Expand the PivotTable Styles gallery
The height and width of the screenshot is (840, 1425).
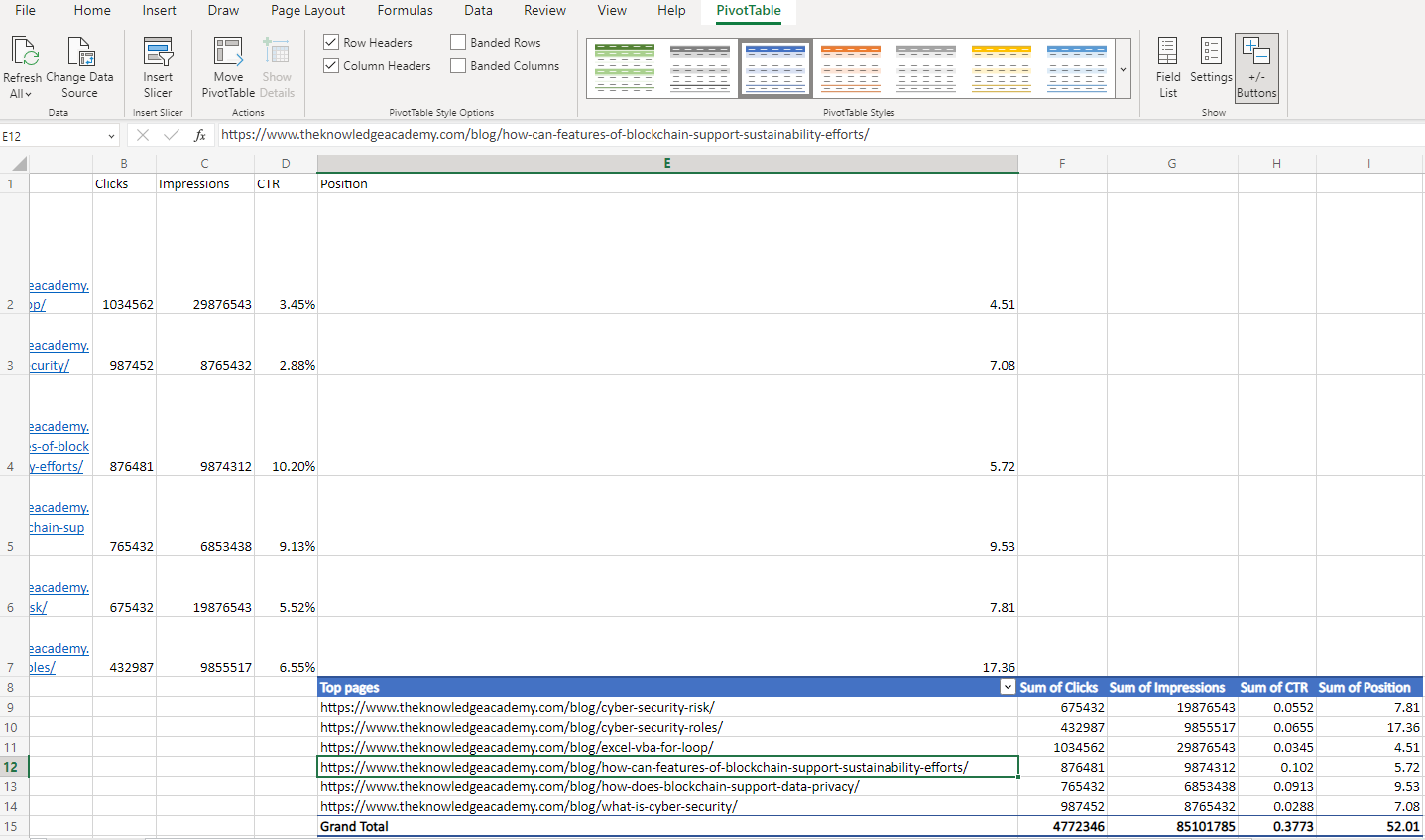[1123, 69]
